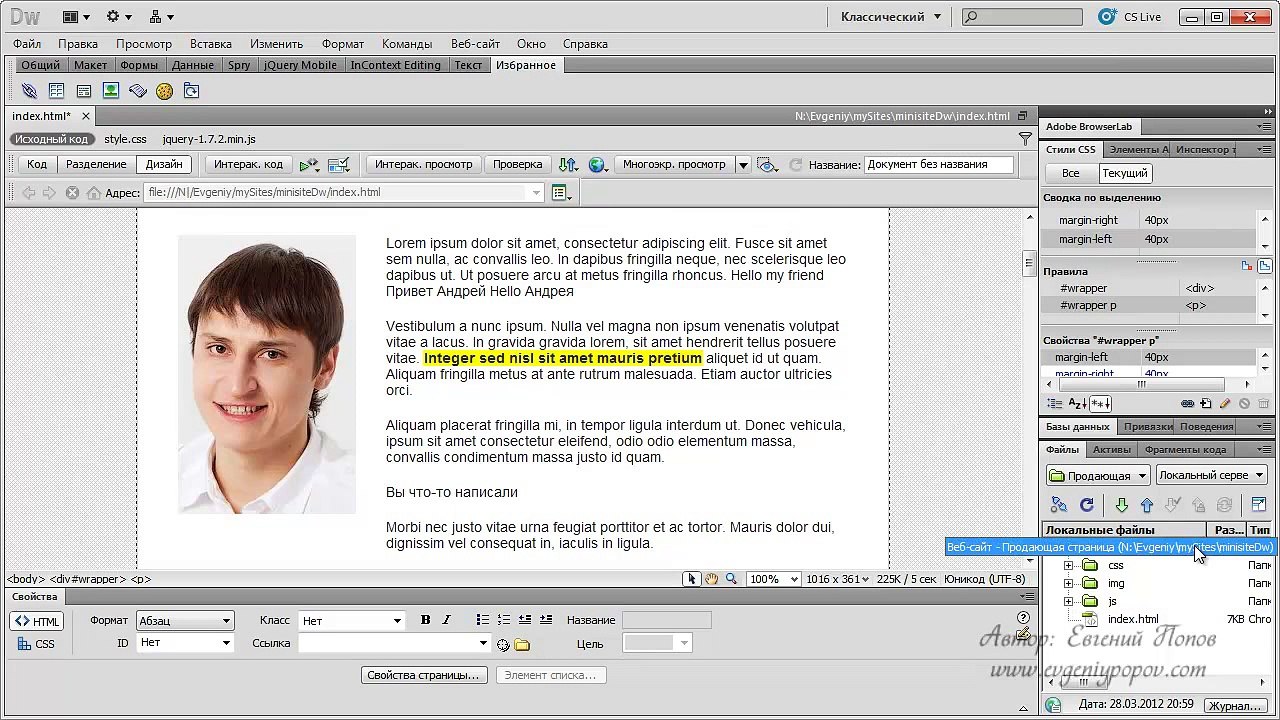Expand the js folder
Screen dimensions: 1280x720
(1068, 602)
